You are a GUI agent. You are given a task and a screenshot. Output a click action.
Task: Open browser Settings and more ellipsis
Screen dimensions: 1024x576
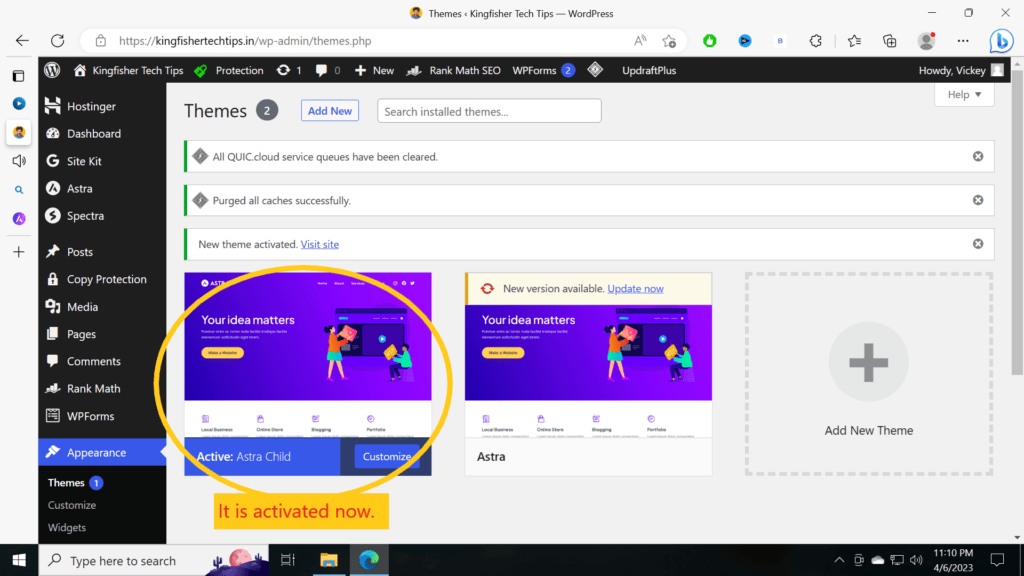click(963, 40)
